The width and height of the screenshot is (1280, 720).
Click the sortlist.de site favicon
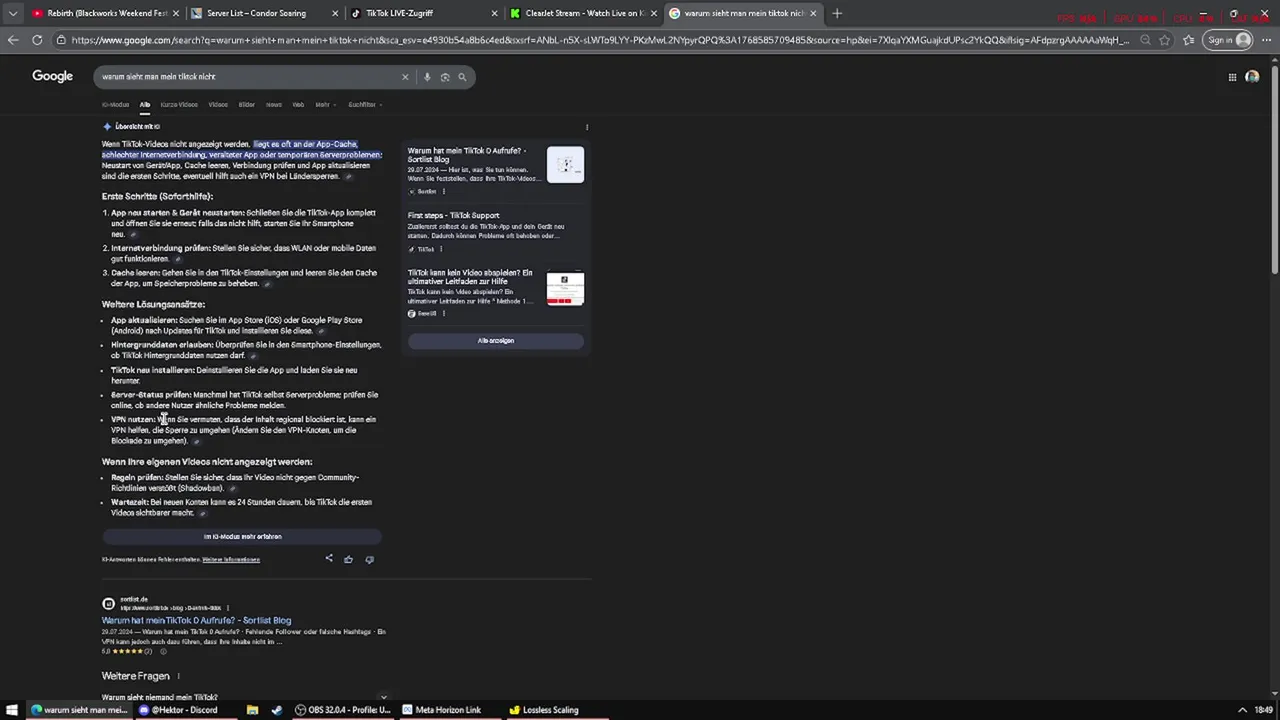coord(108,603)
